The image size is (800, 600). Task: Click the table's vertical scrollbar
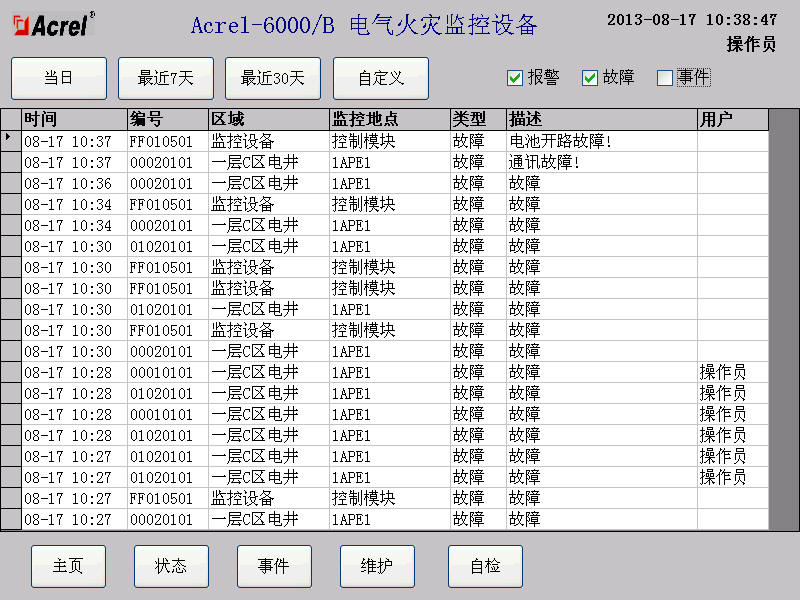tap(783, 320)
